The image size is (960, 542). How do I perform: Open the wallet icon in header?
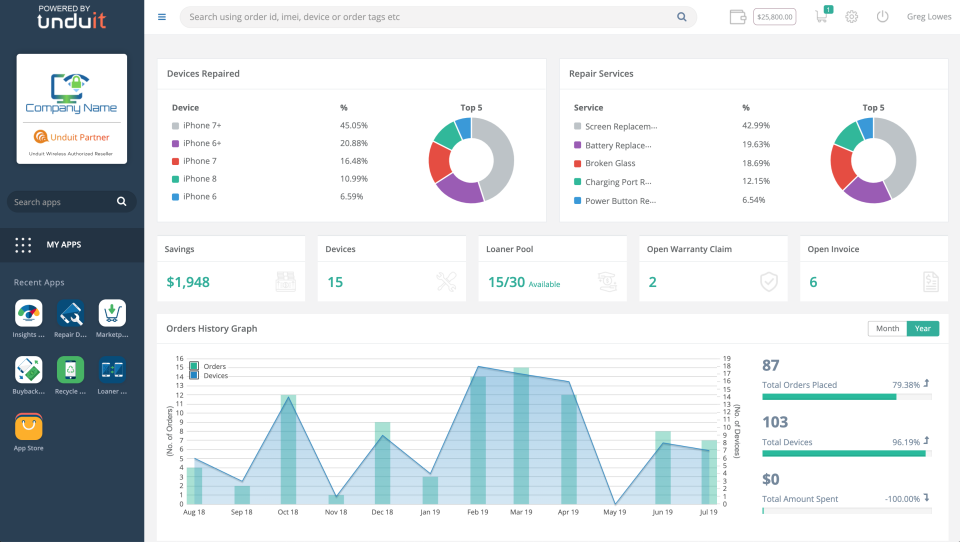click(x=738, y=17)
